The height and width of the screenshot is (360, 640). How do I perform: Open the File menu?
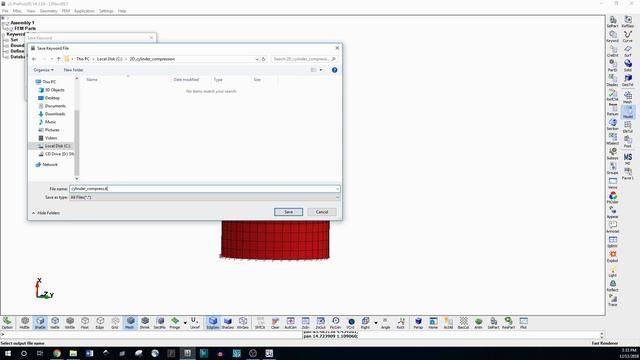[x=5, y=11]
